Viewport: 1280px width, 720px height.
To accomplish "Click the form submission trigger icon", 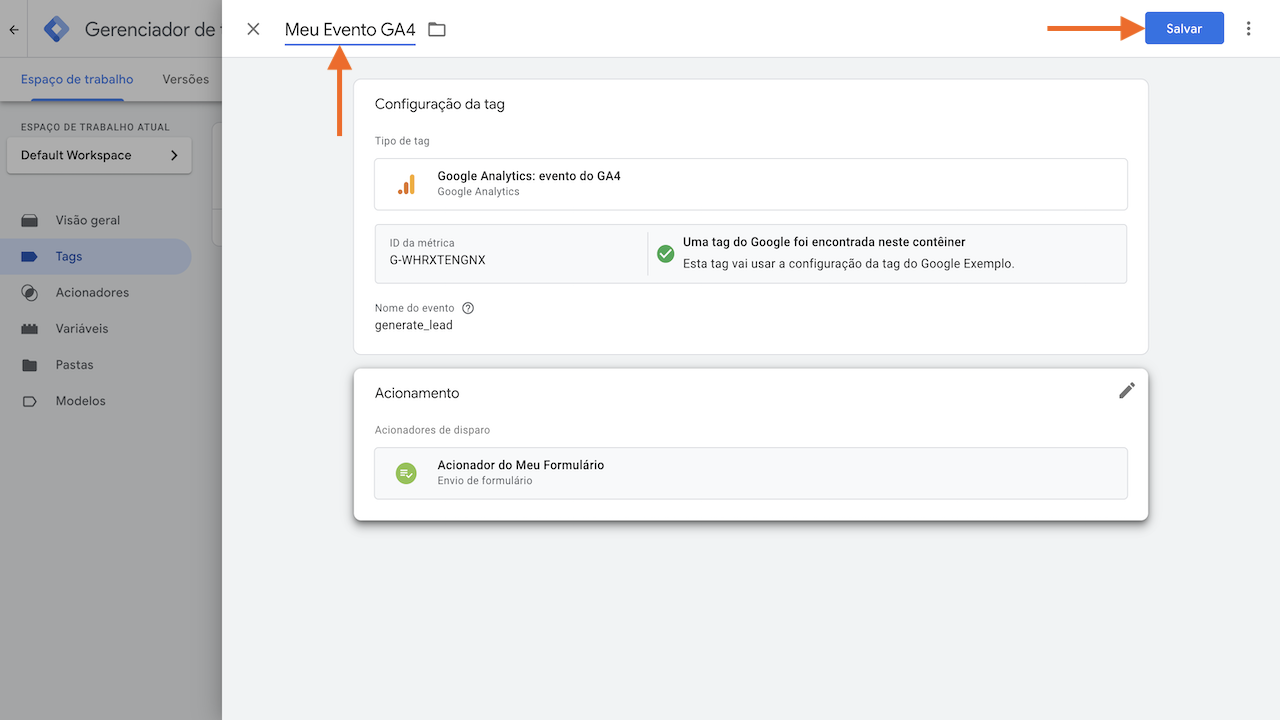I will [405, 472].
